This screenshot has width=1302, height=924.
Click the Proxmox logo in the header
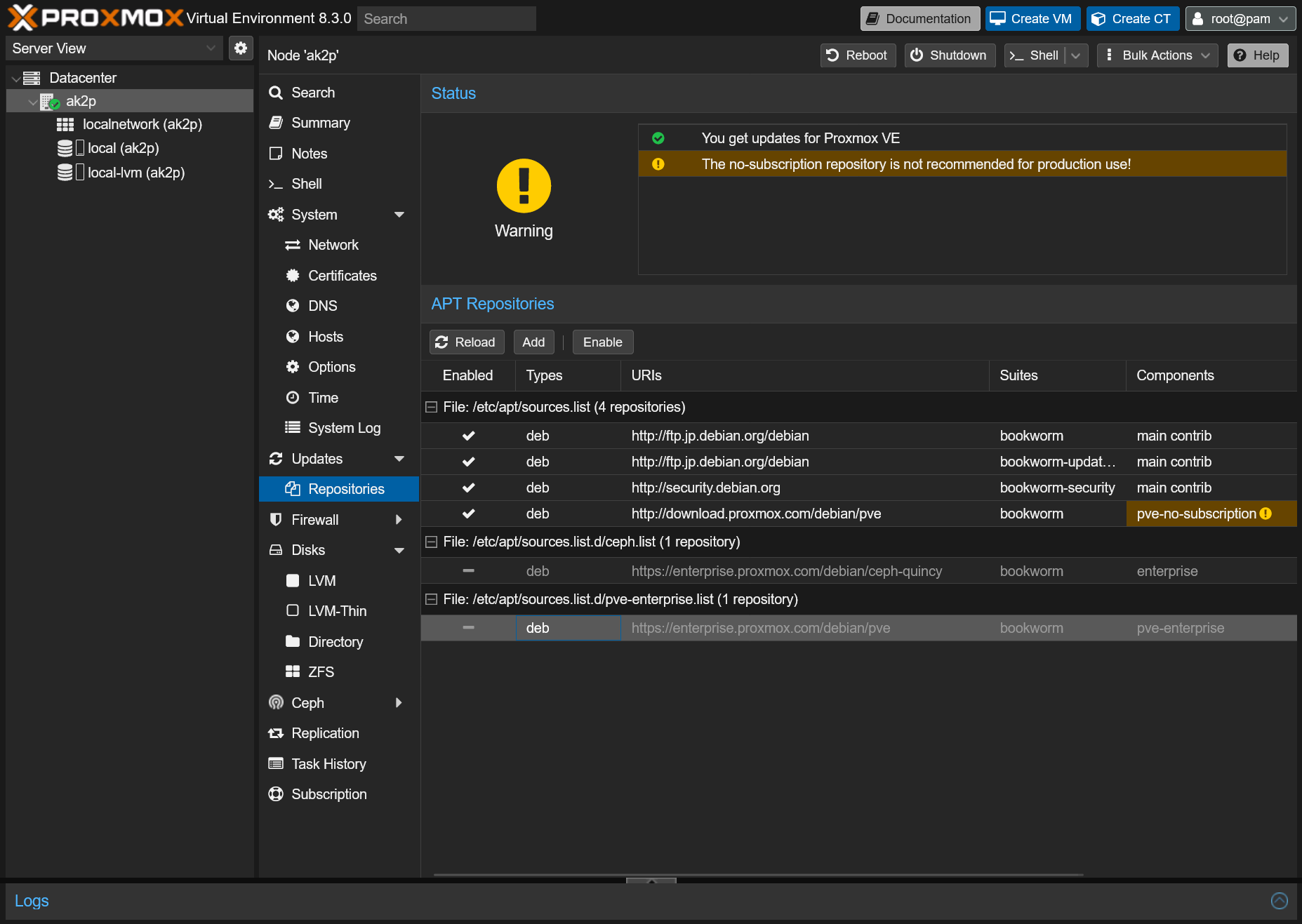tap(95, 18)
